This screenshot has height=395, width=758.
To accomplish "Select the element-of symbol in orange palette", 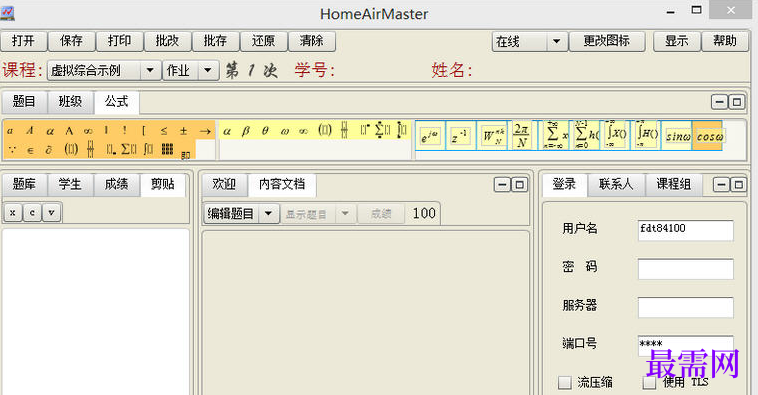I will pyautogui.click(x=30, y=150).
